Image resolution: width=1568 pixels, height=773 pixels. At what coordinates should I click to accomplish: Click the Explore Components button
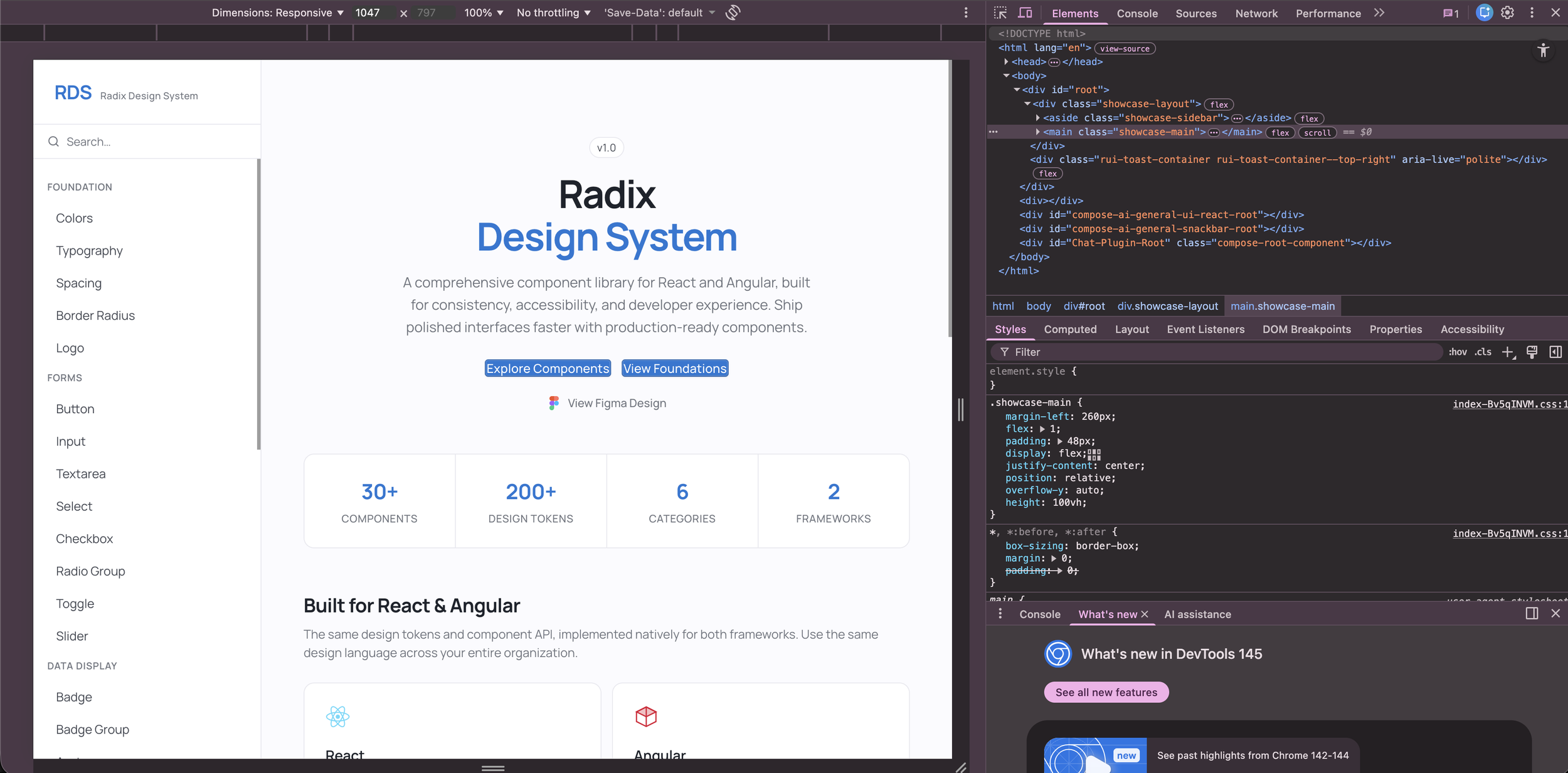[548, 369]
